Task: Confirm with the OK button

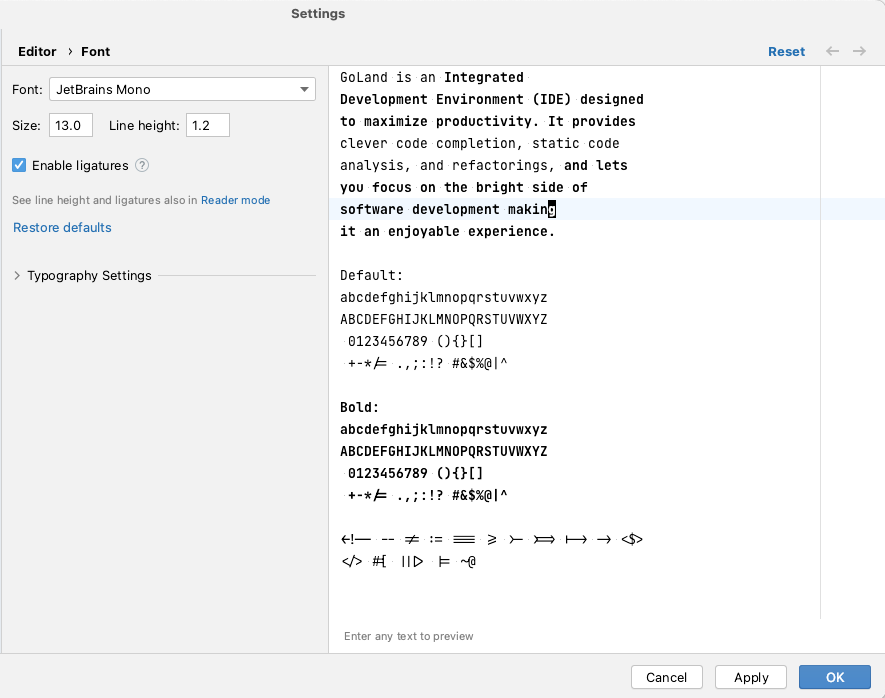Action: [x=835, y=677]
